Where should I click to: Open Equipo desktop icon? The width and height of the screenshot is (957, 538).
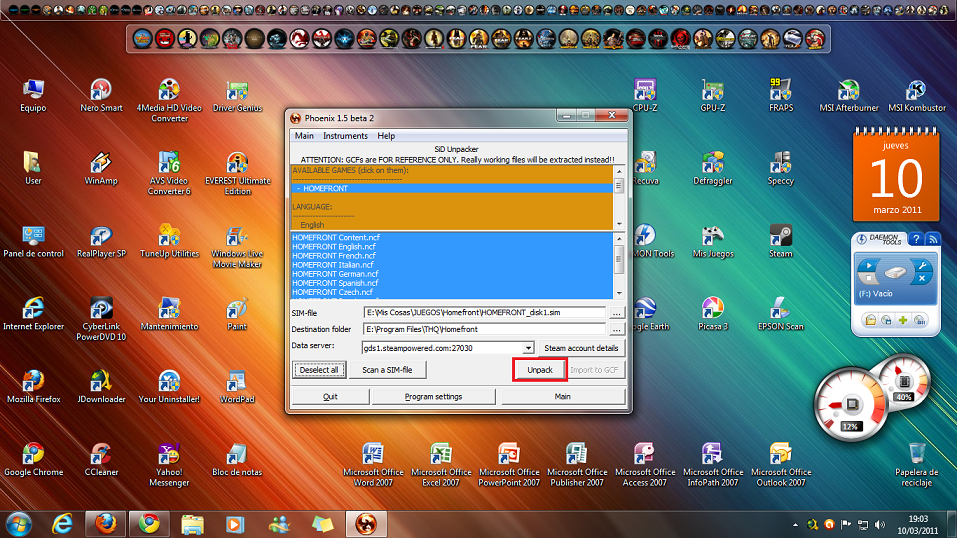[33, 95]
